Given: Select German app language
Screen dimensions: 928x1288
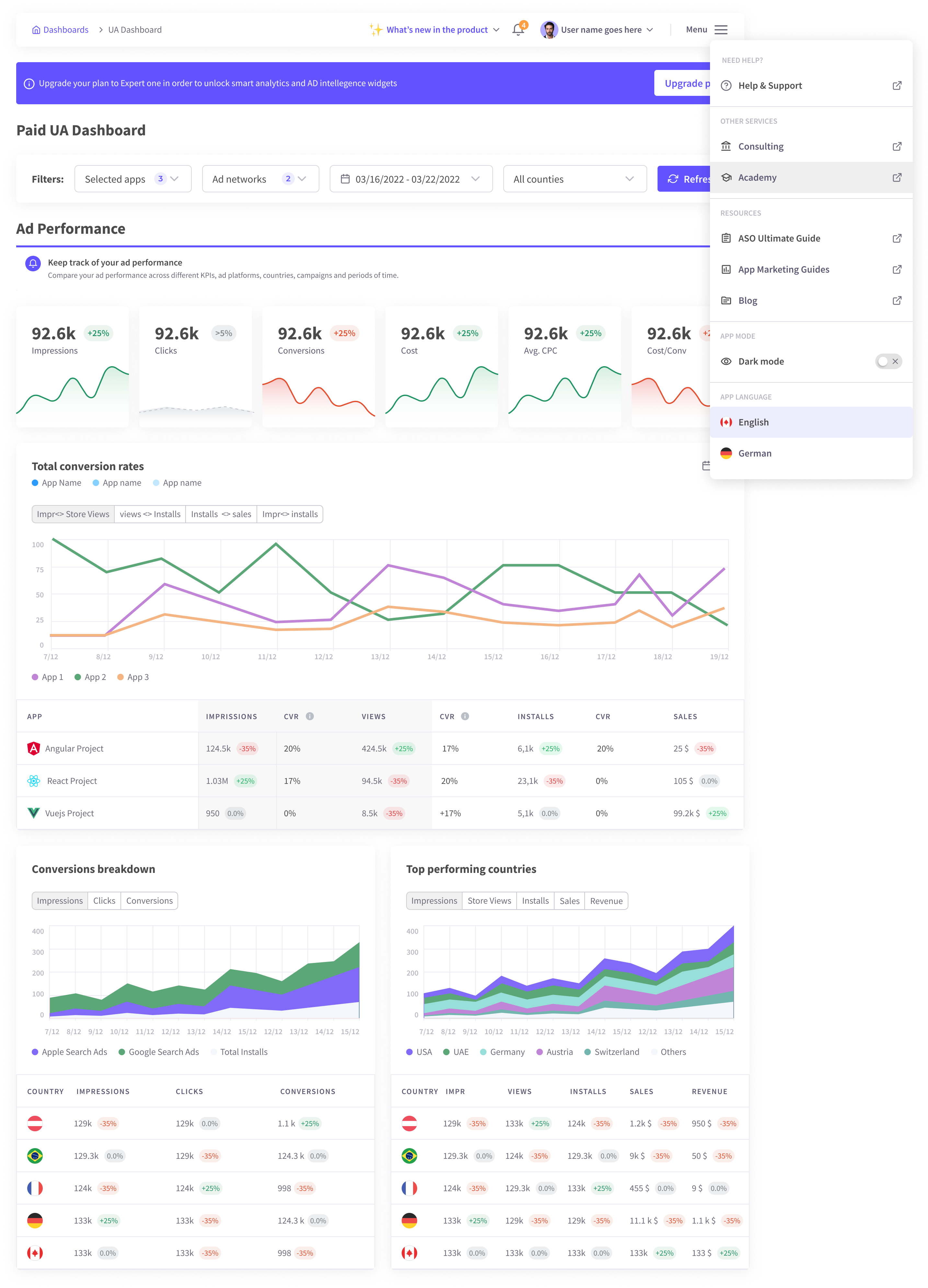Looking at the screenshot, I should tap(754, 453).
